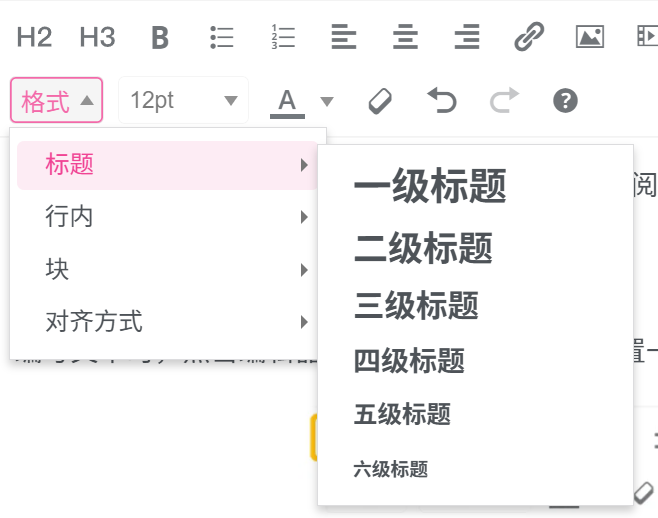Align text to the right
This screenshot has width=658, height=518.
[466, 38]
